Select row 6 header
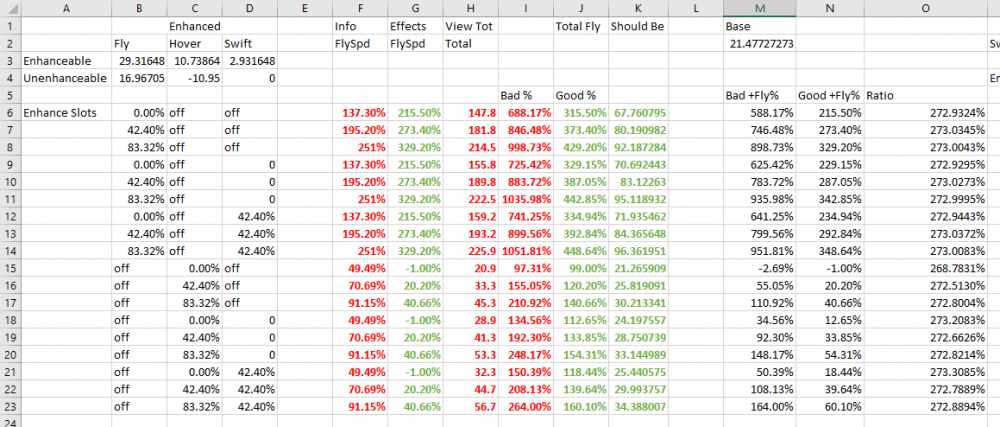The image size is (1000, 427). pos(10,113)
